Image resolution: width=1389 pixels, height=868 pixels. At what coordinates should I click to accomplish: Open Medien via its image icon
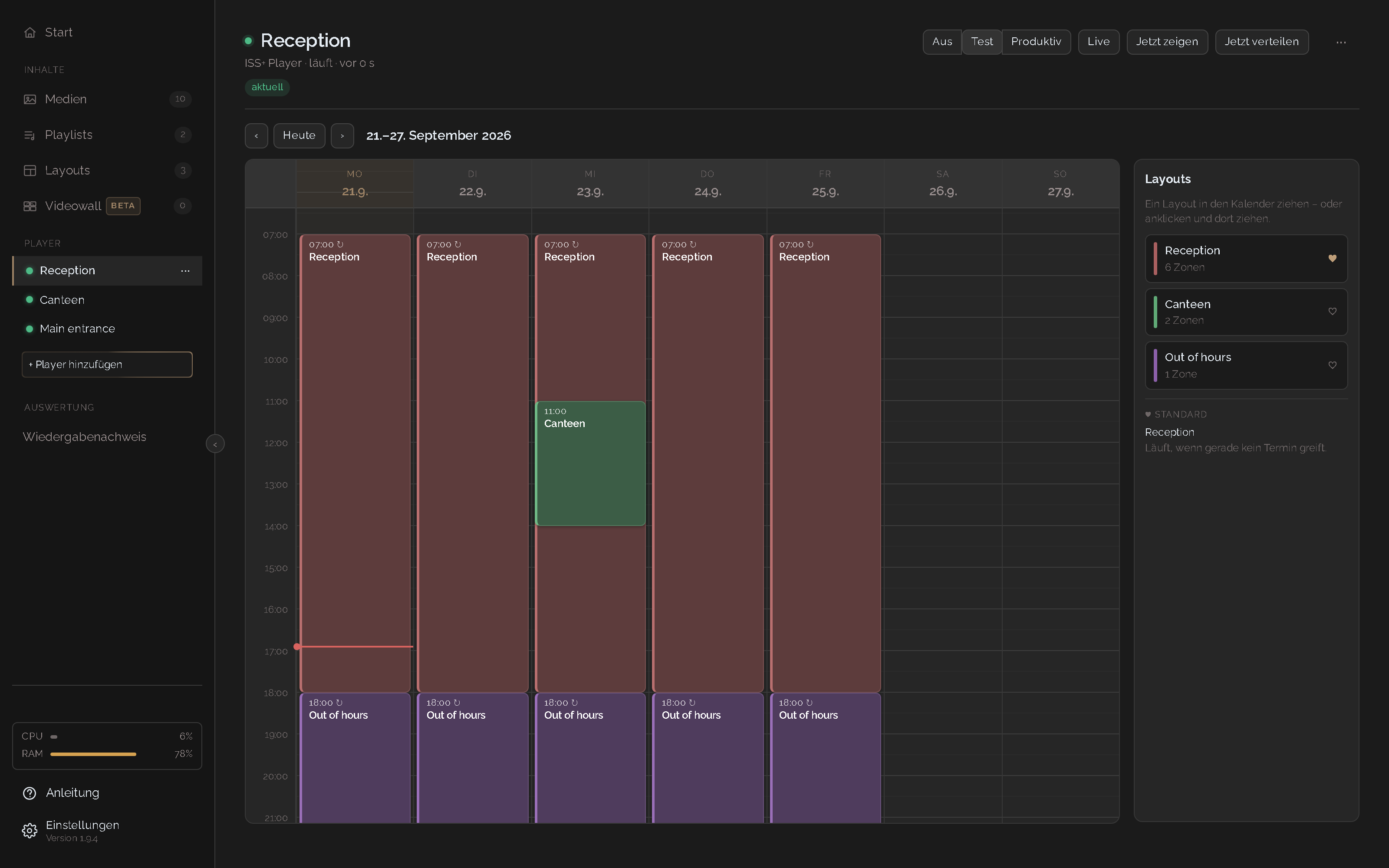30,99
